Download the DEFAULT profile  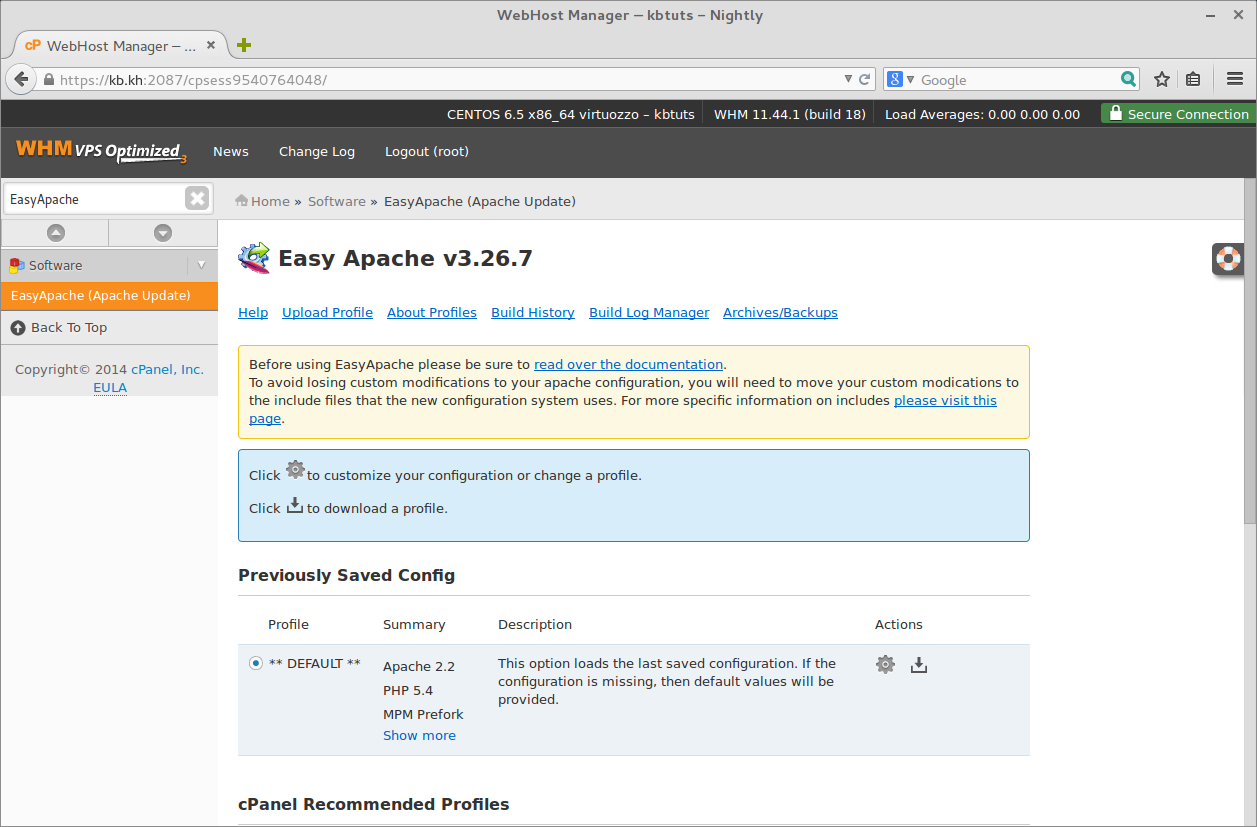pyautogui.click(x=919, y=664)
